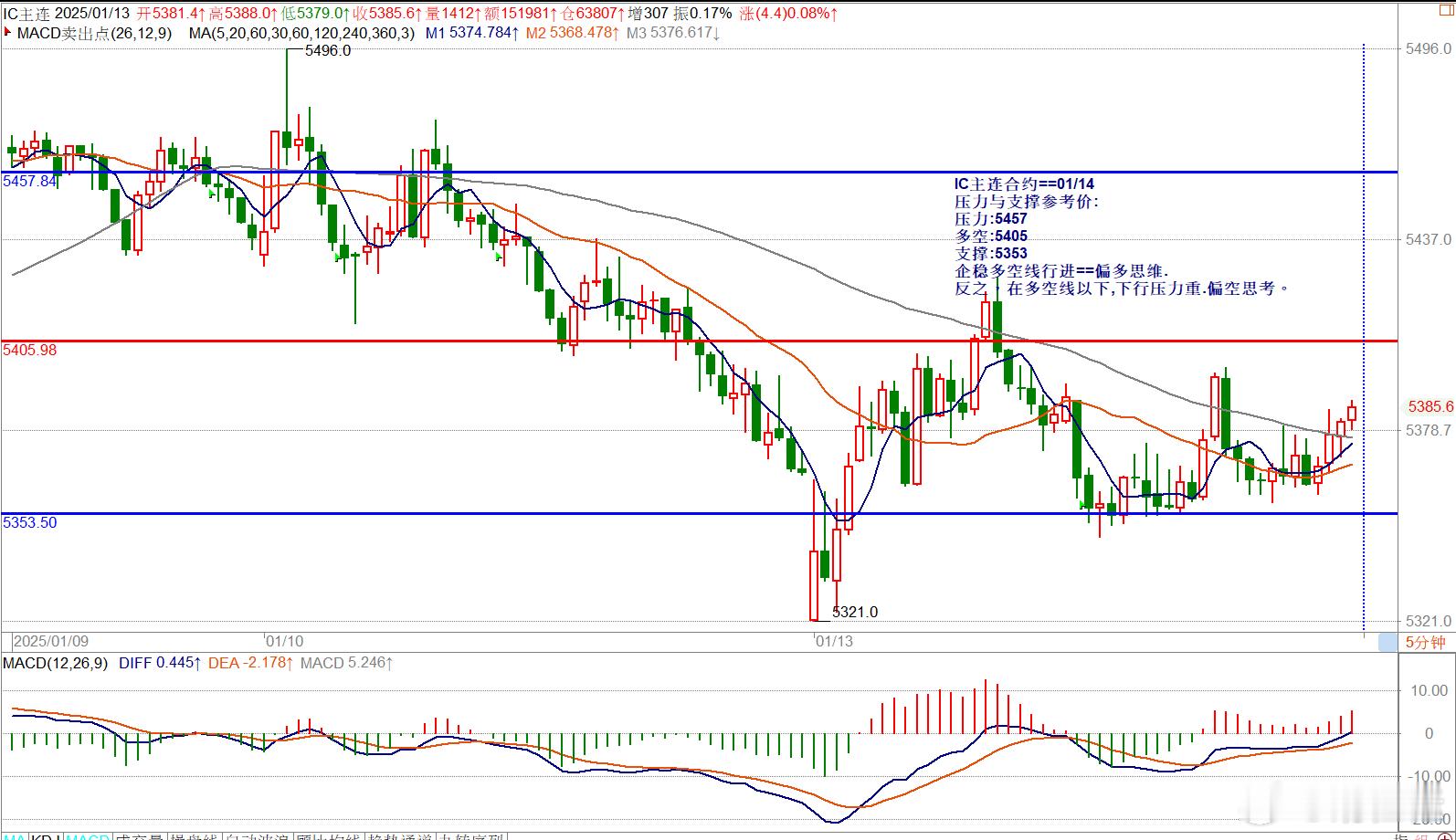Click the 10.00 MACD axis label
The width and height of the screenshot is (1456, 840).
pyautogui.click(x=1430, y=690)
